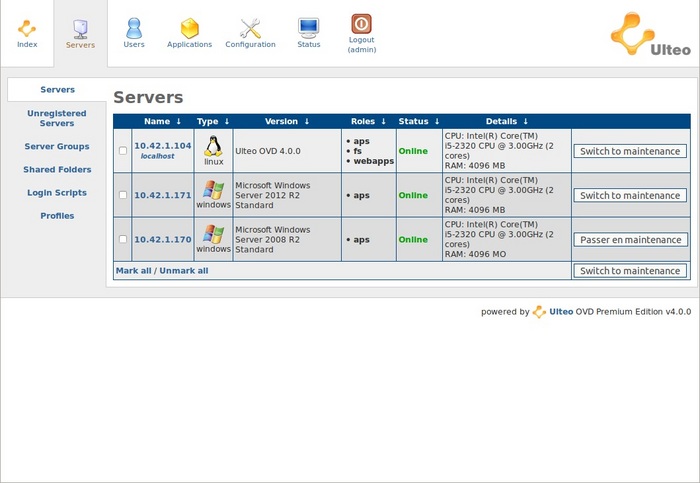Click the Ulteo logo
This screenshot has width=700, height=483.
point(651,35)
